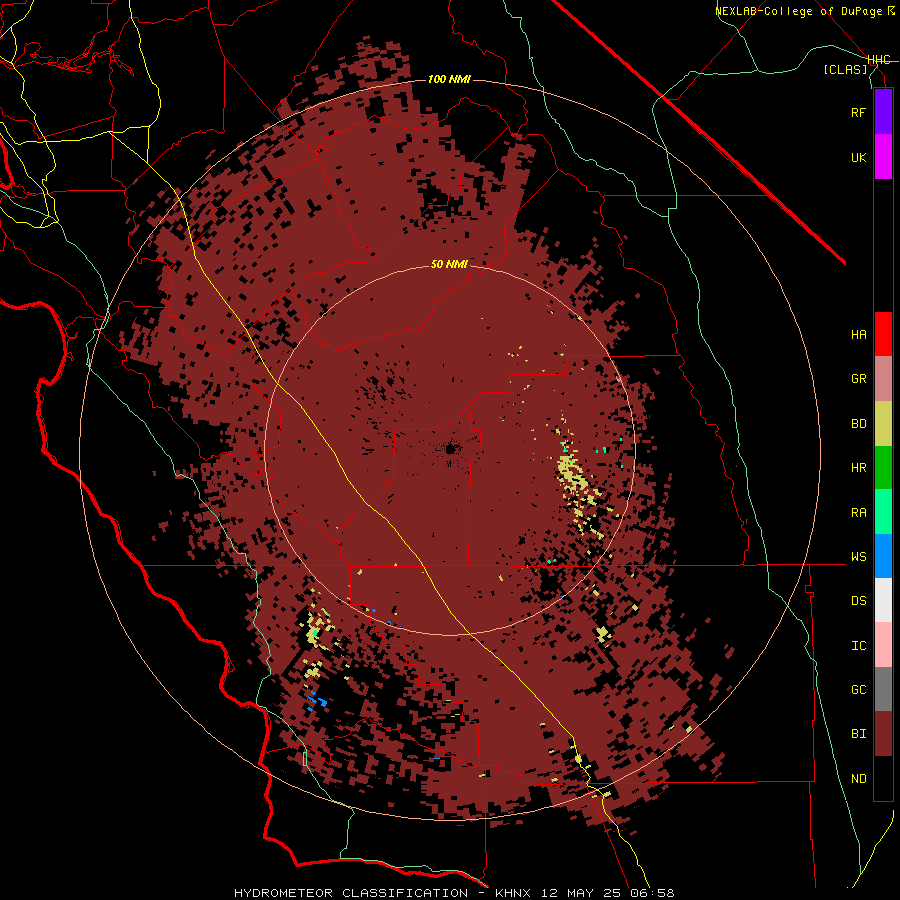
Task: Click the RF legend label
Action: [x=859, y=112]
